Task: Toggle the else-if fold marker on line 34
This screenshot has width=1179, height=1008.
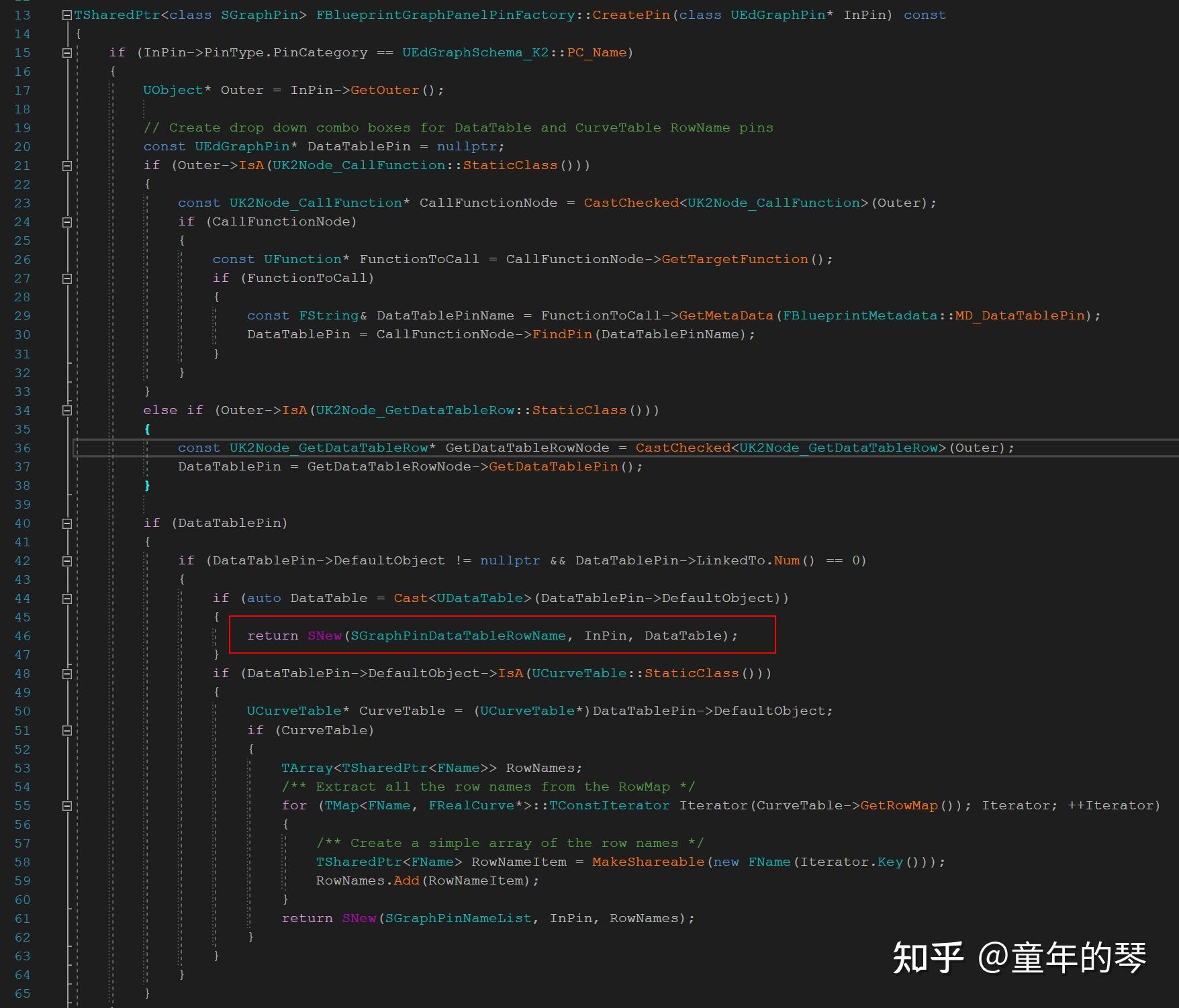Action: tap(66, 410)
